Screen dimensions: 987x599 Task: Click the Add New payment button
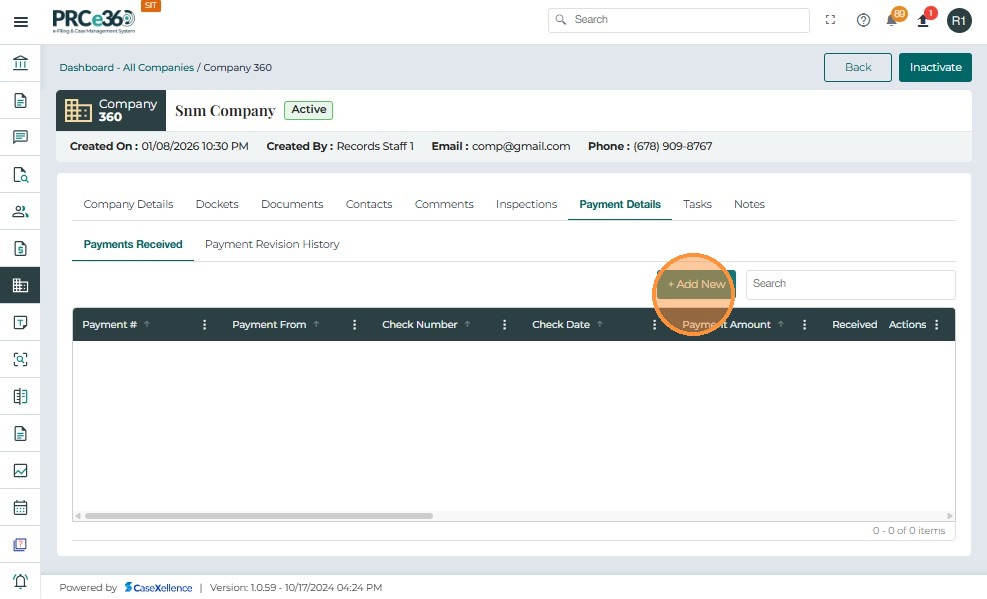[696, 284]
